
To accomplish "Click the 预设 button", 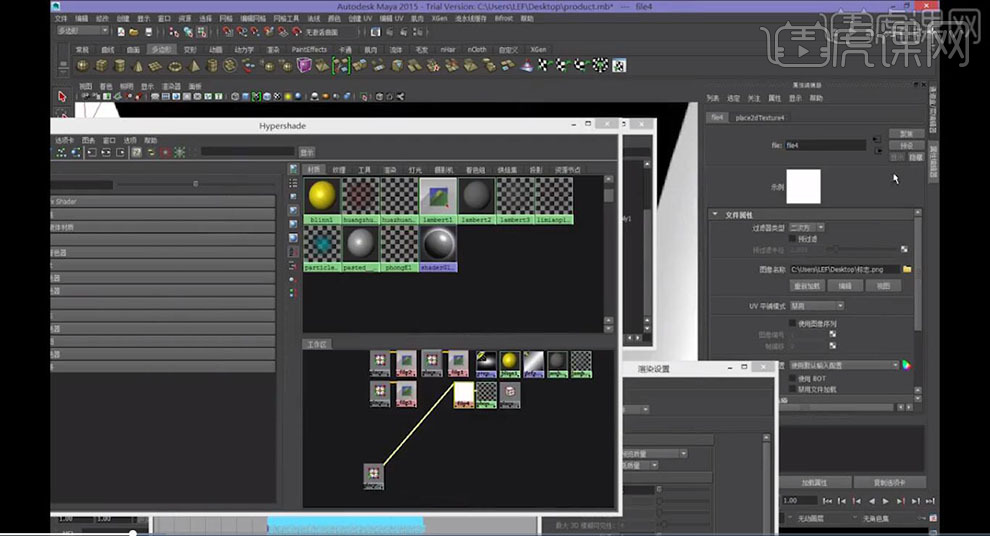I will point(907,145).
